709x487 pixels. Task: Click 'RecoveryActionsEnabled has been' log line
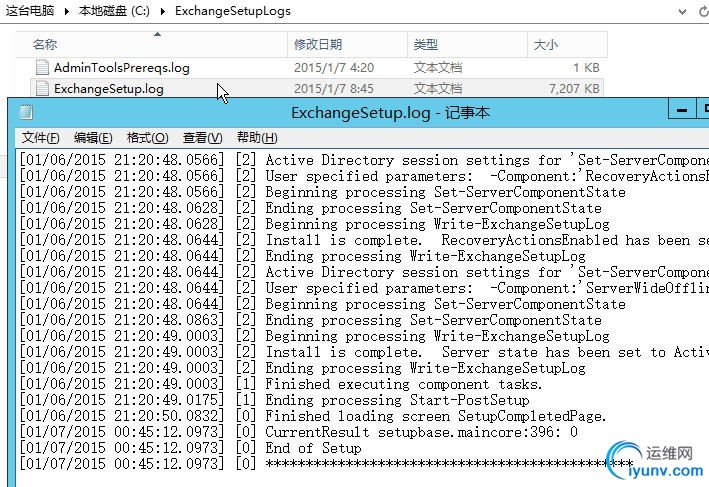pyautogui.click(x=487, y=240)
